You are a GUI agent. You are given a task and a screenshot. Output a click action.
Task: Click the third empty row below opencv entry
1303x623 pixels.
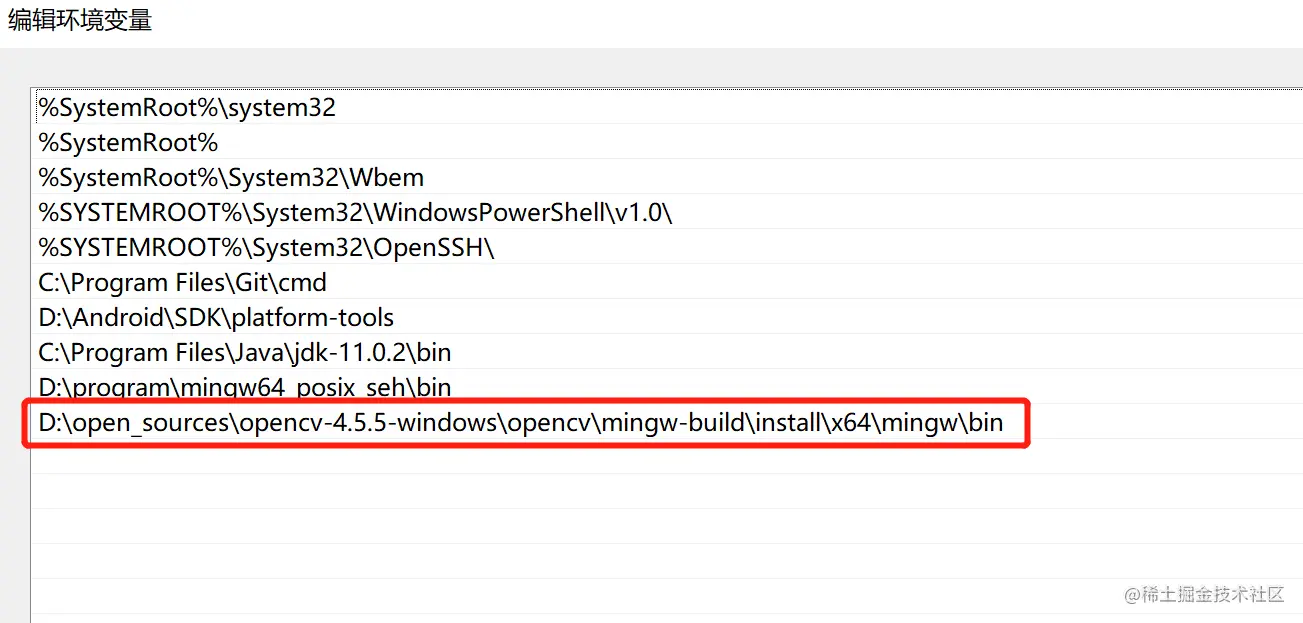(600, 527)
